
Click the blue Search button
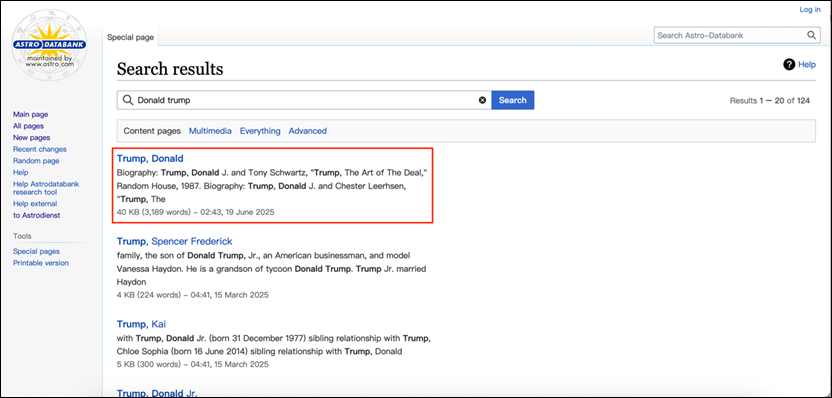tap(513, 100)
